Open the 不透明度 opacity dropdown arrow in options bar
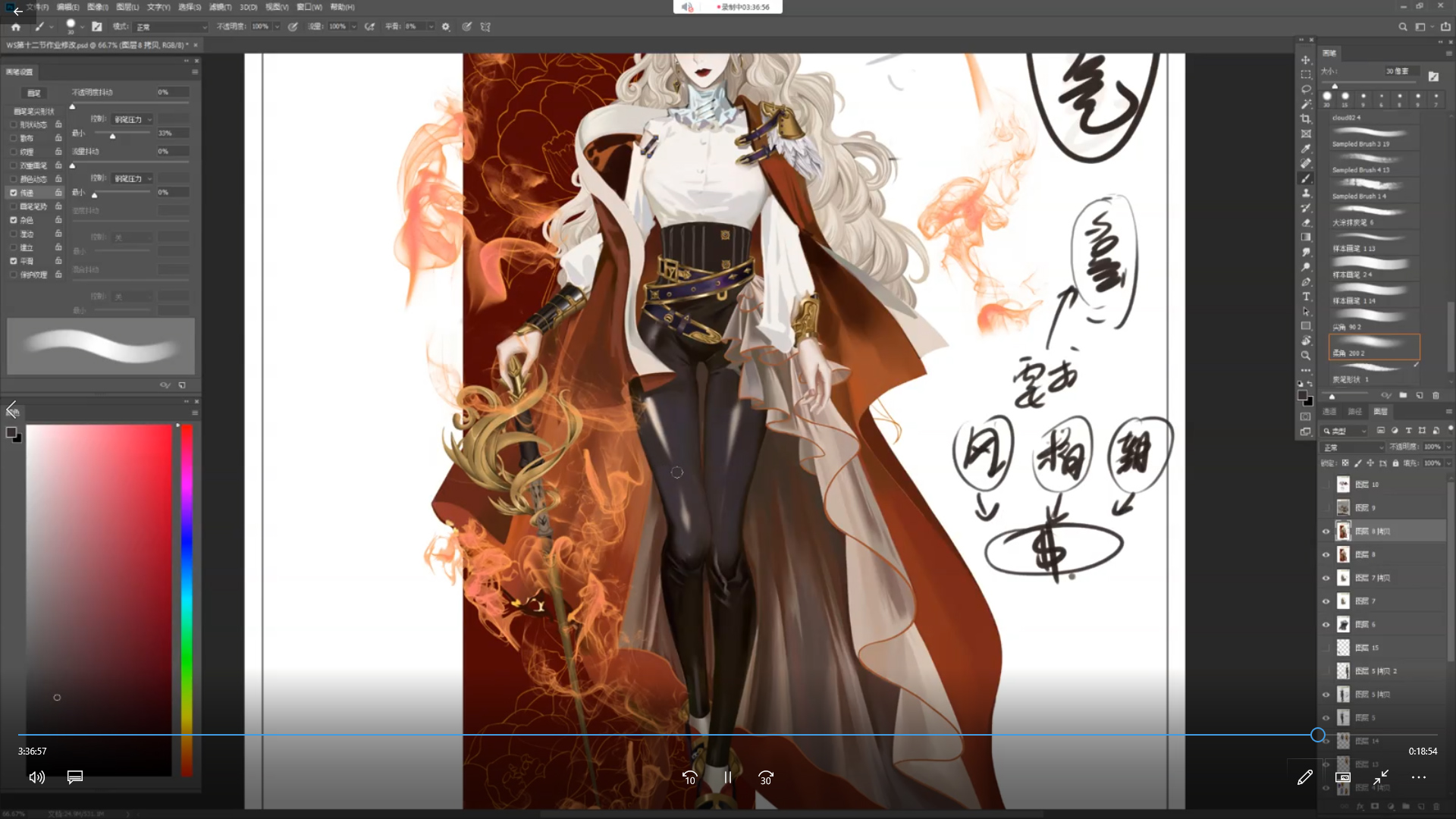This screenshot has width=1456, height=819. click(x=277, y=27)
